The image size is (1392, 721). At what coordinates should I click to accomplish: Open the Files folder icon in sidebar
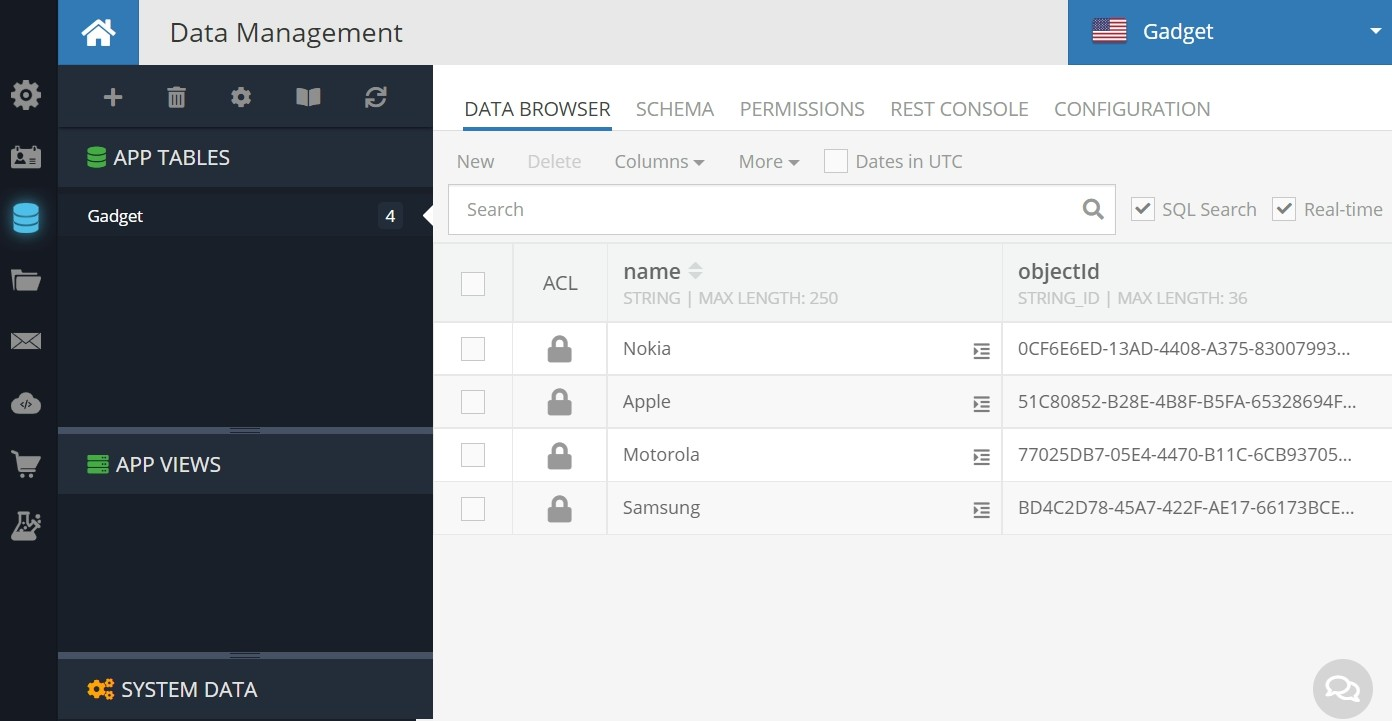coord(26,280)
